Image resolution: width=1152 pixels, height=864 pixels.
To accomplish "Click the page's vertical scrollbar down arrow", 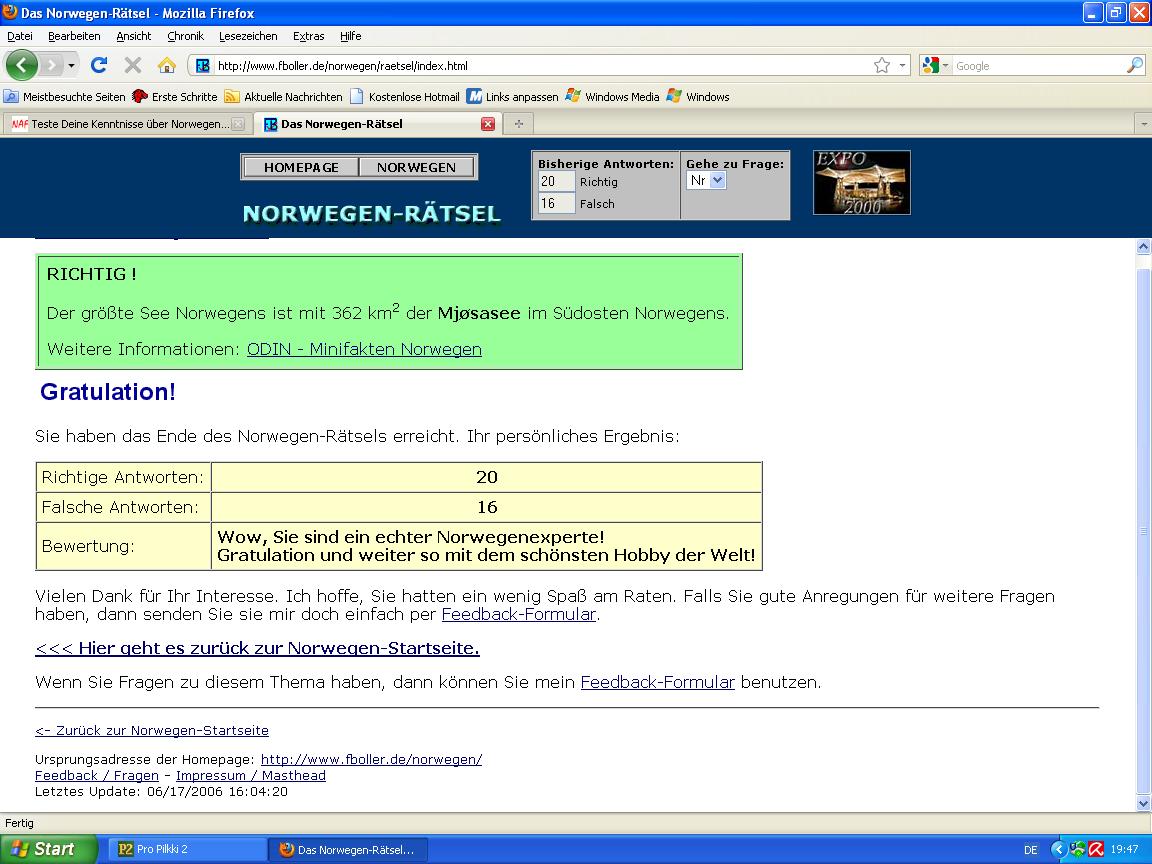I will (1143, 803).
